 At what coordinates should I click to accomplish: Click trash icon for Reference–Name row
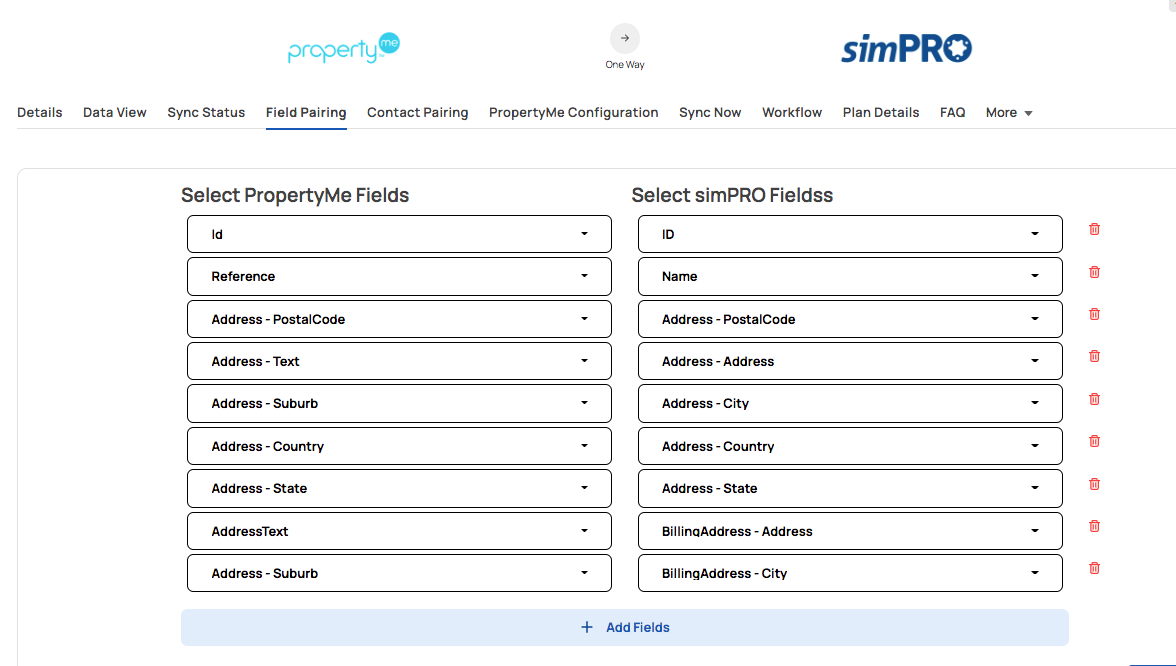point(1094,272)
